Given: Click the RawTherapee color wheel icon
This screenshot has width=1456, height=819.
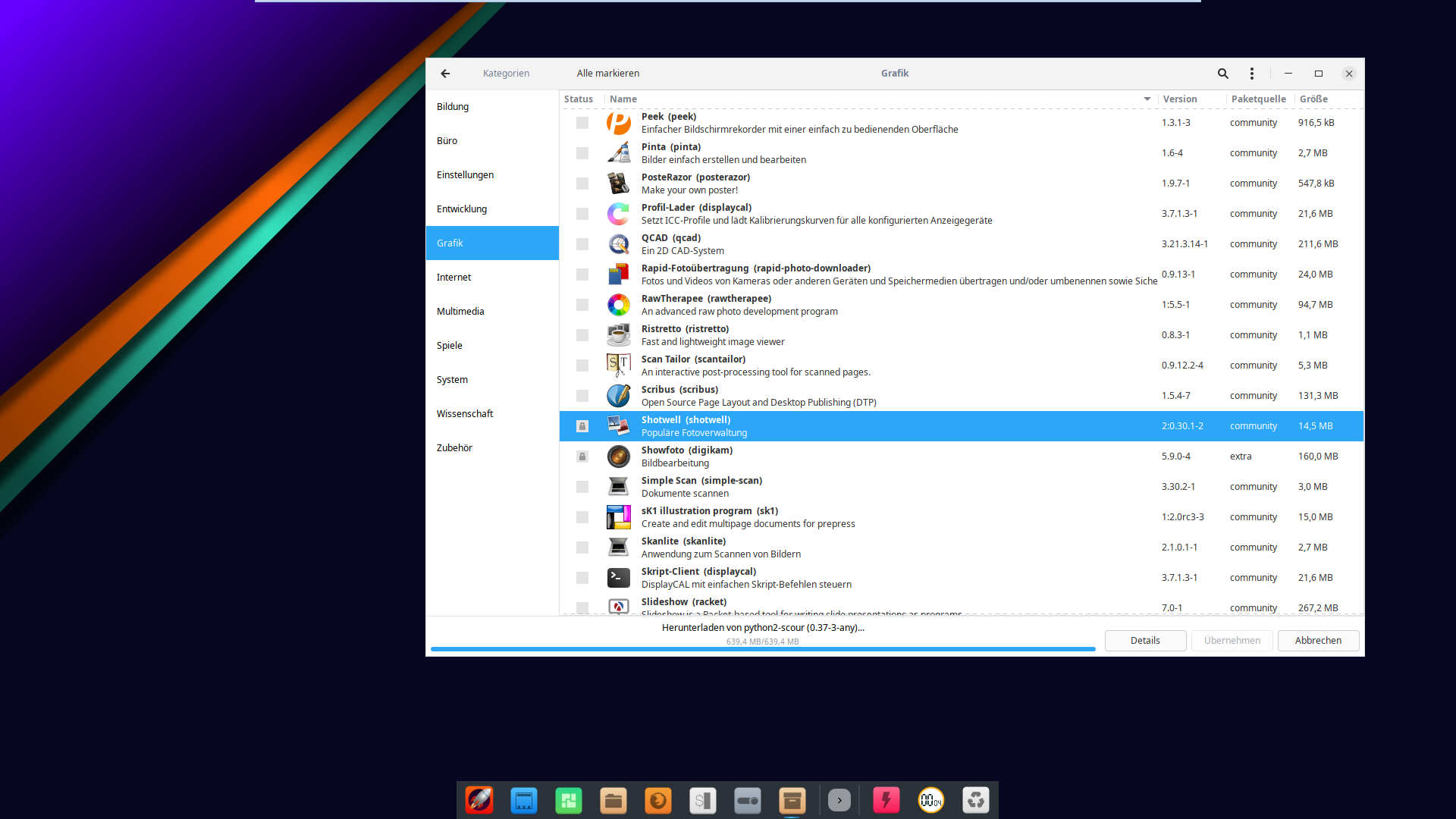Looking at the screenshot, I should point(619,305).
